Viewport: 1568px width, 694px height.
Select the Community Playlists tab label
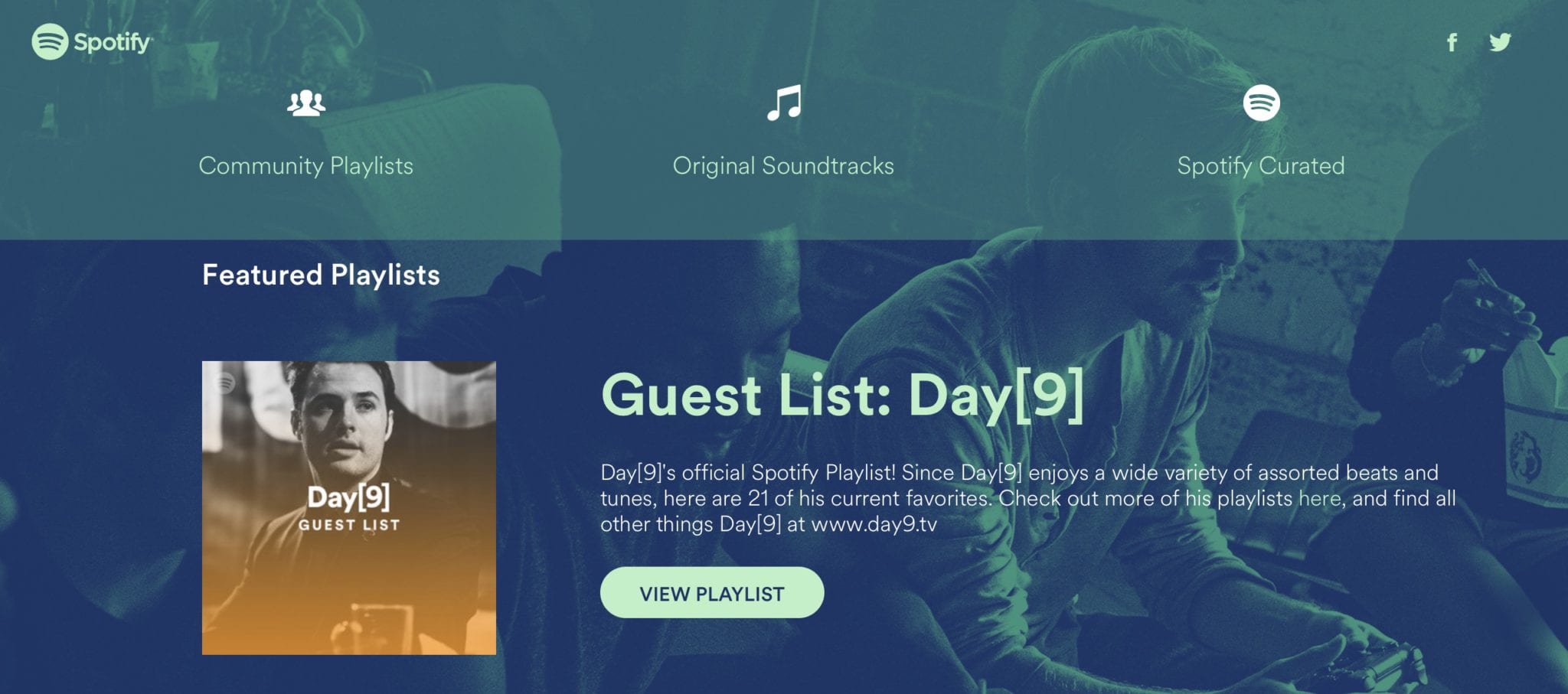[306, 166]
